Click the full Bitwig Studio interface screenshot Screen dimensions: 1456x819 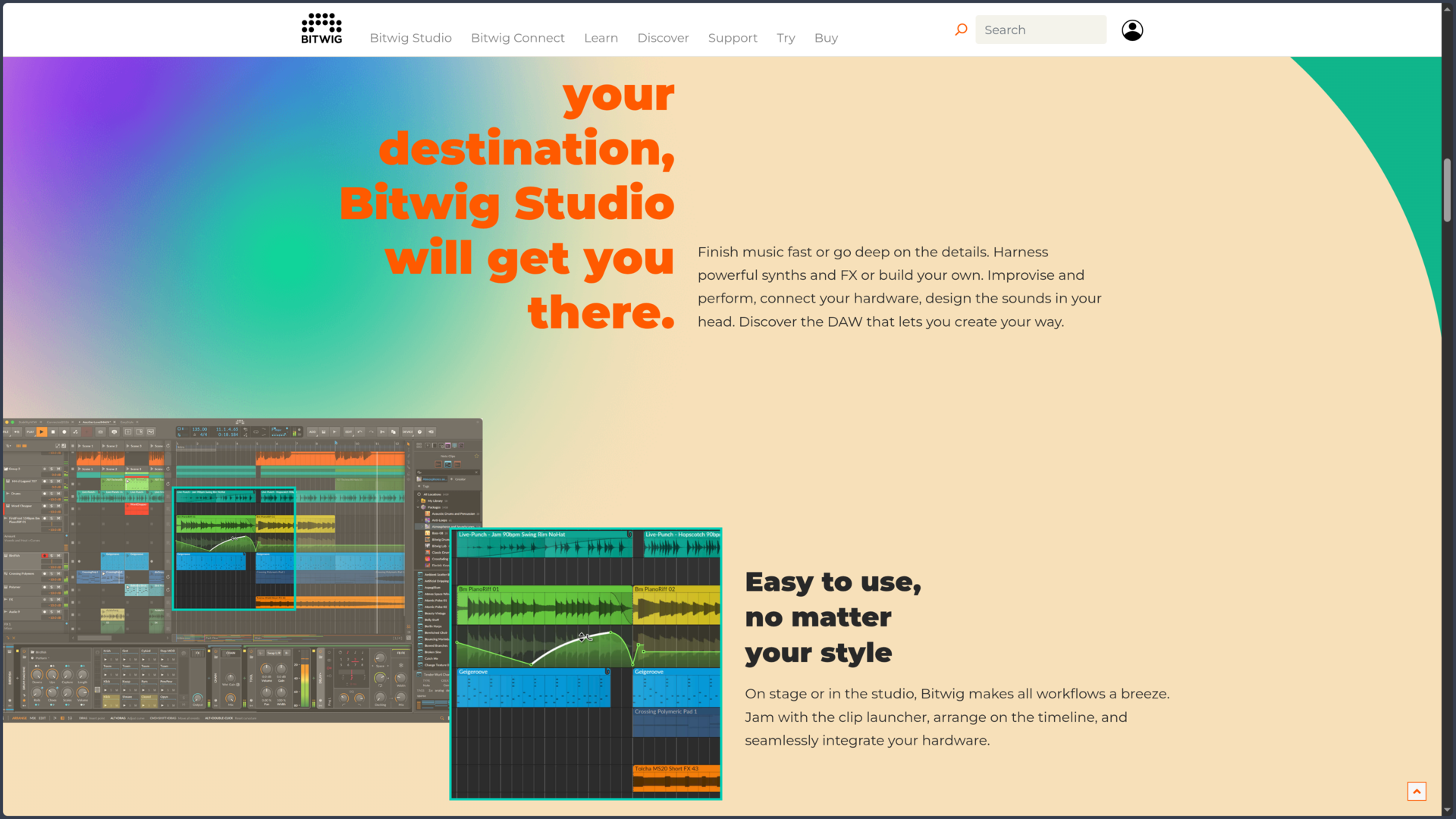tap(243, 570)
